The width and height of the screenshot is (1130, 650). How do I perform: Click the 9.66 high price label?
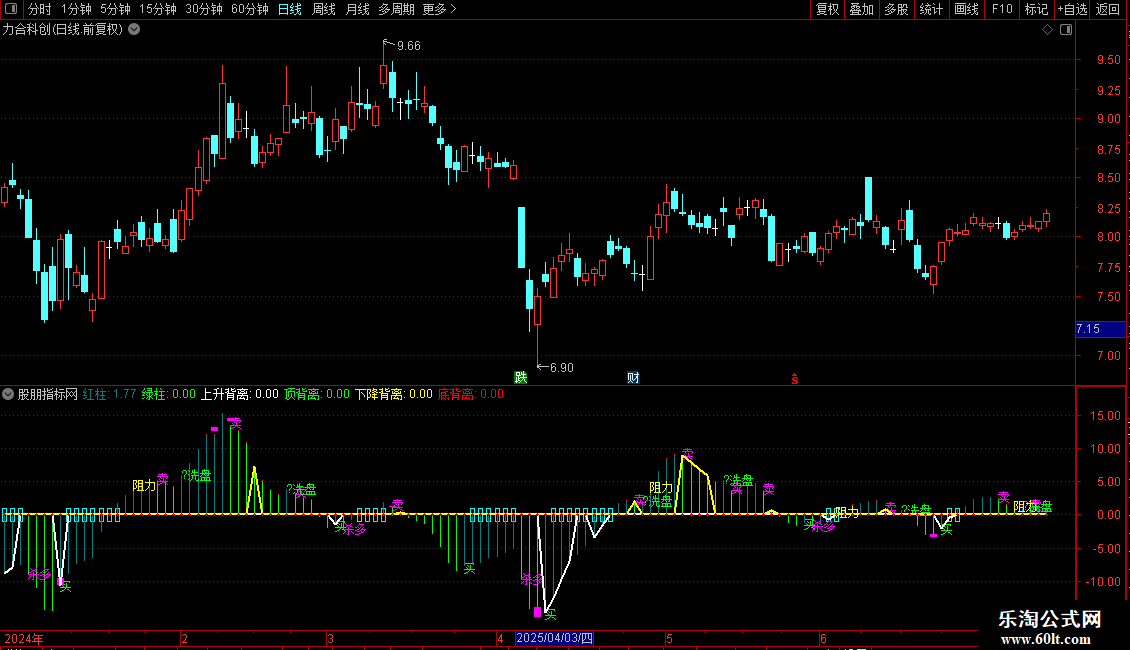point(409,46)
